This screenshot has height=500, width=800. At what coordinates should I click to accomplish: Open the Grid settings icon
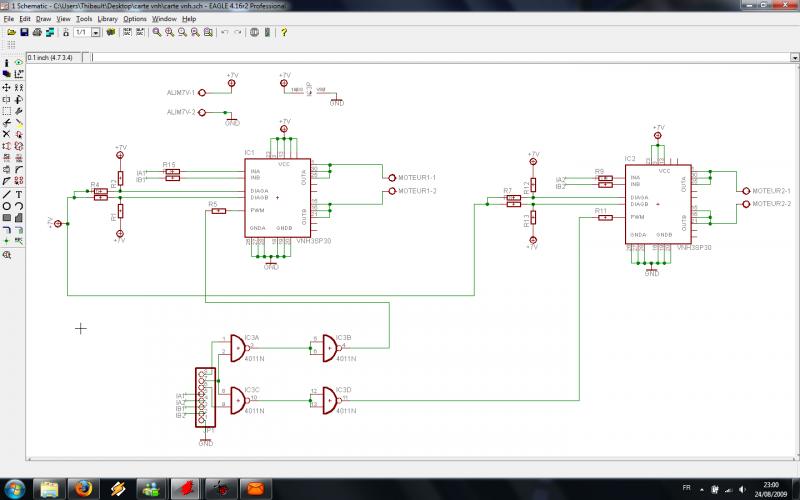point(11,45)
